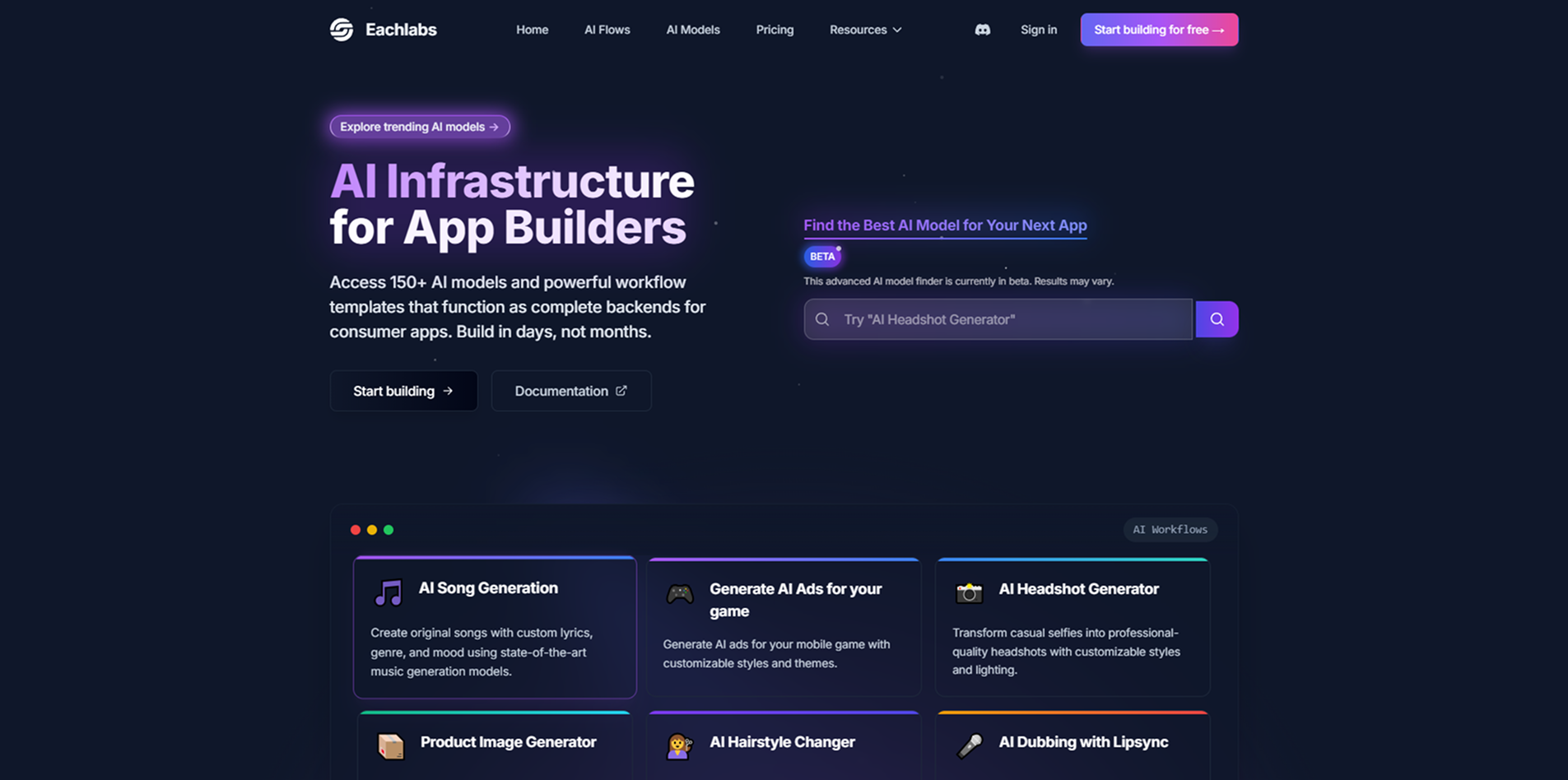This screenshot has width=1568, height=780.
Task: Click the AI Song Generation description text
Action: pyautogui.click(x=482, y=652)
